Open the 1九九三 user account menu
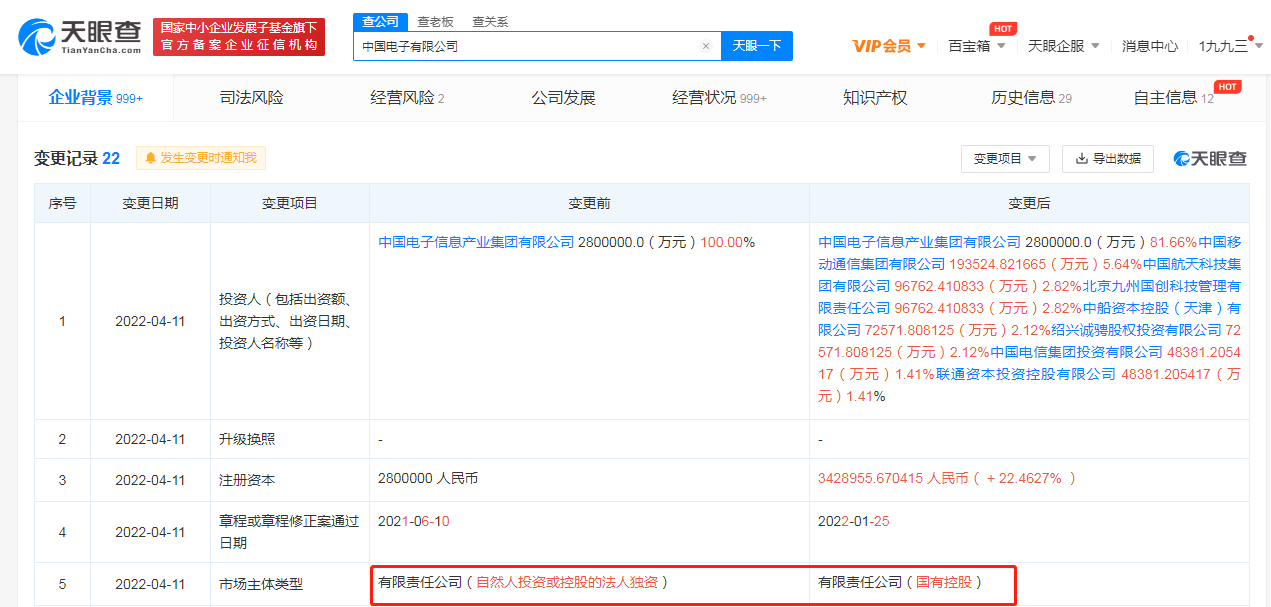1271x607 pixels. click(1231, 46)
